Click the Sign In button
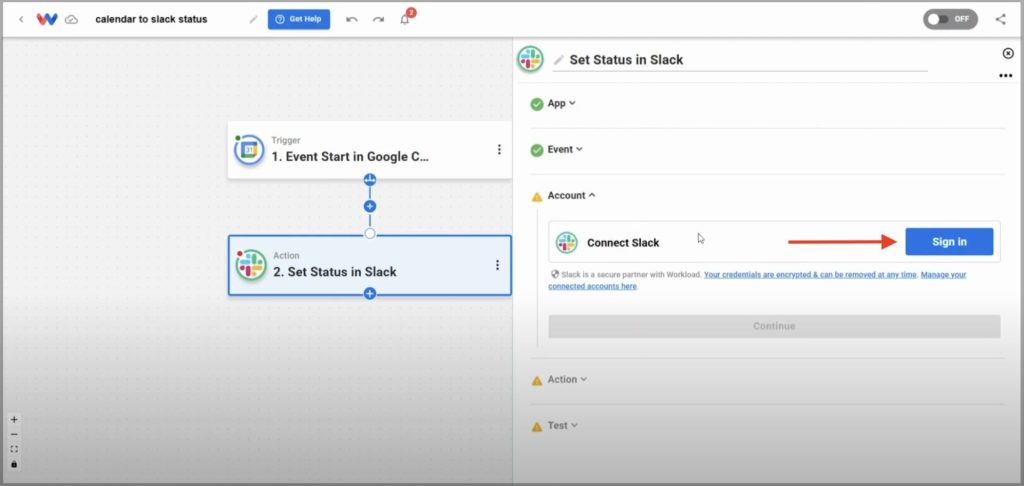Viewport: 1024px width, 486px height. (x=949, y=242)
